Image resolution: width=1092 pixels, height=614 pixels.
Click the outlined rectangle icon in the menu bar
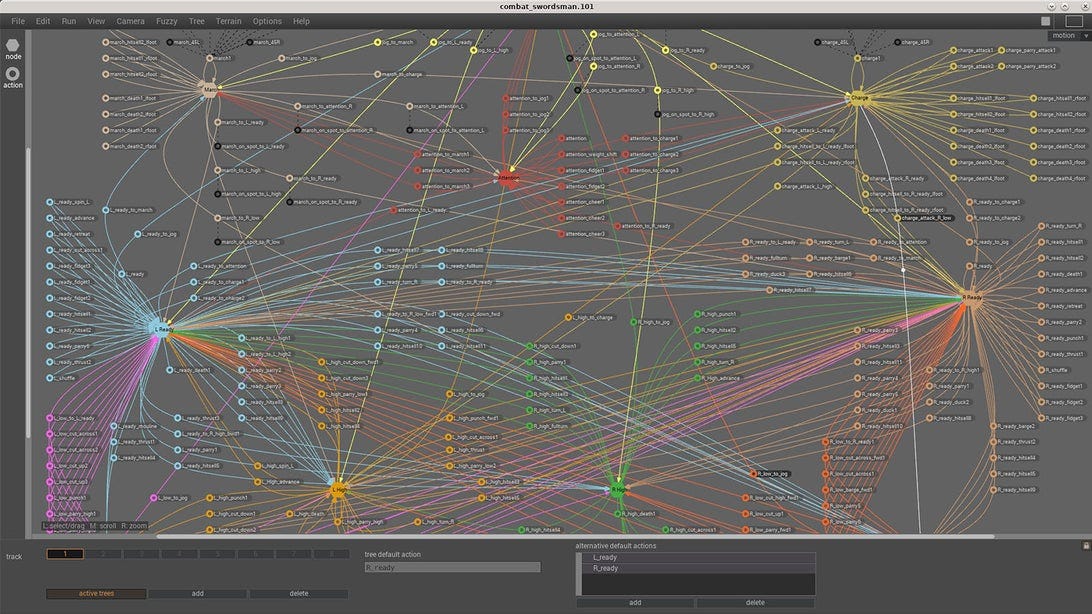click(1074, 22)
